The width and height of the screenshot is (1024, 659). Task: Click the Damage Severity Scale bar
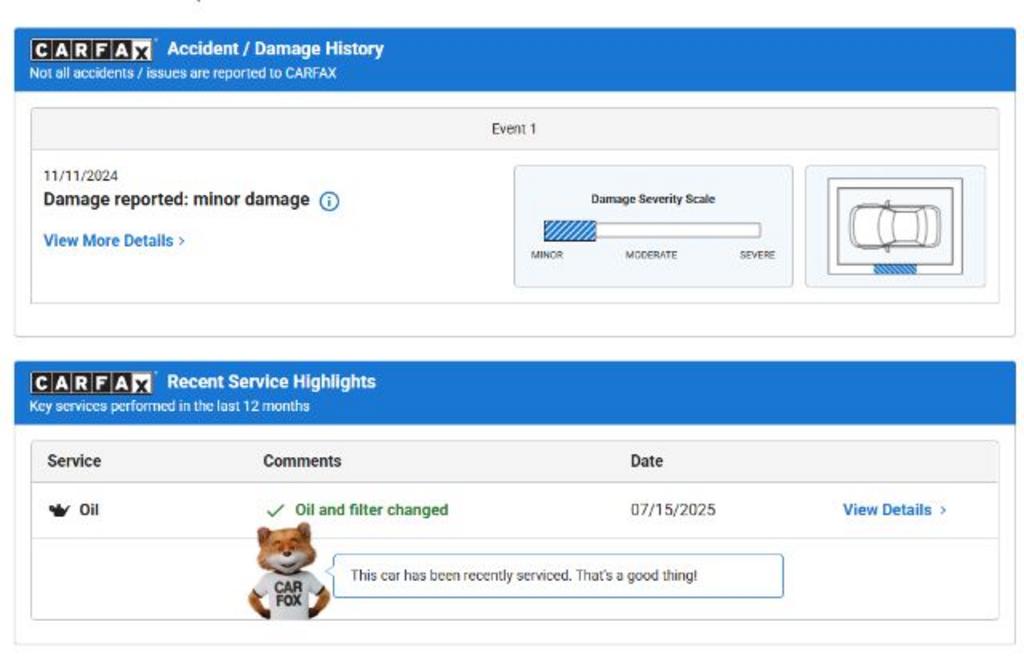point(652,231)
